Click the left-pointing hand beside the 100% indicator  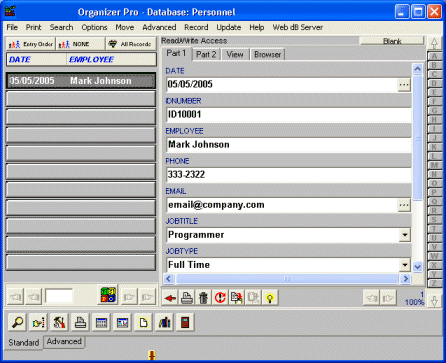pos(371,298)
